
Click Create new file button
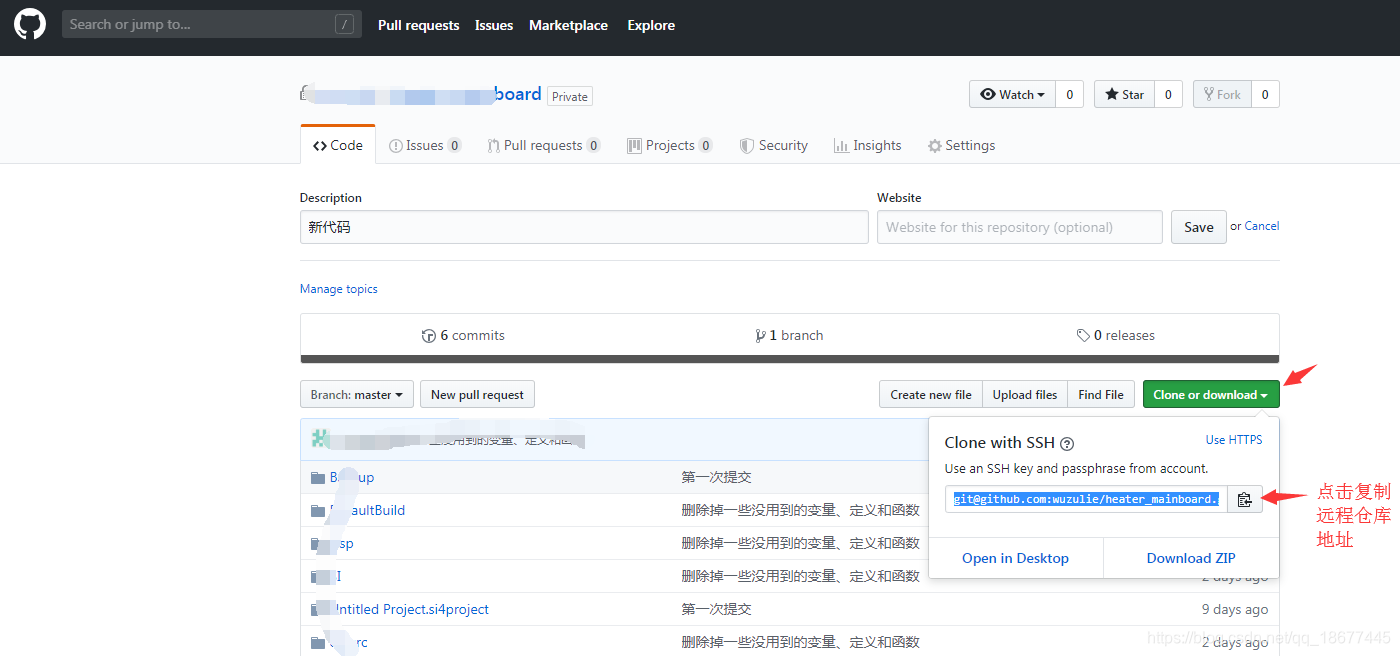point(931,394)
